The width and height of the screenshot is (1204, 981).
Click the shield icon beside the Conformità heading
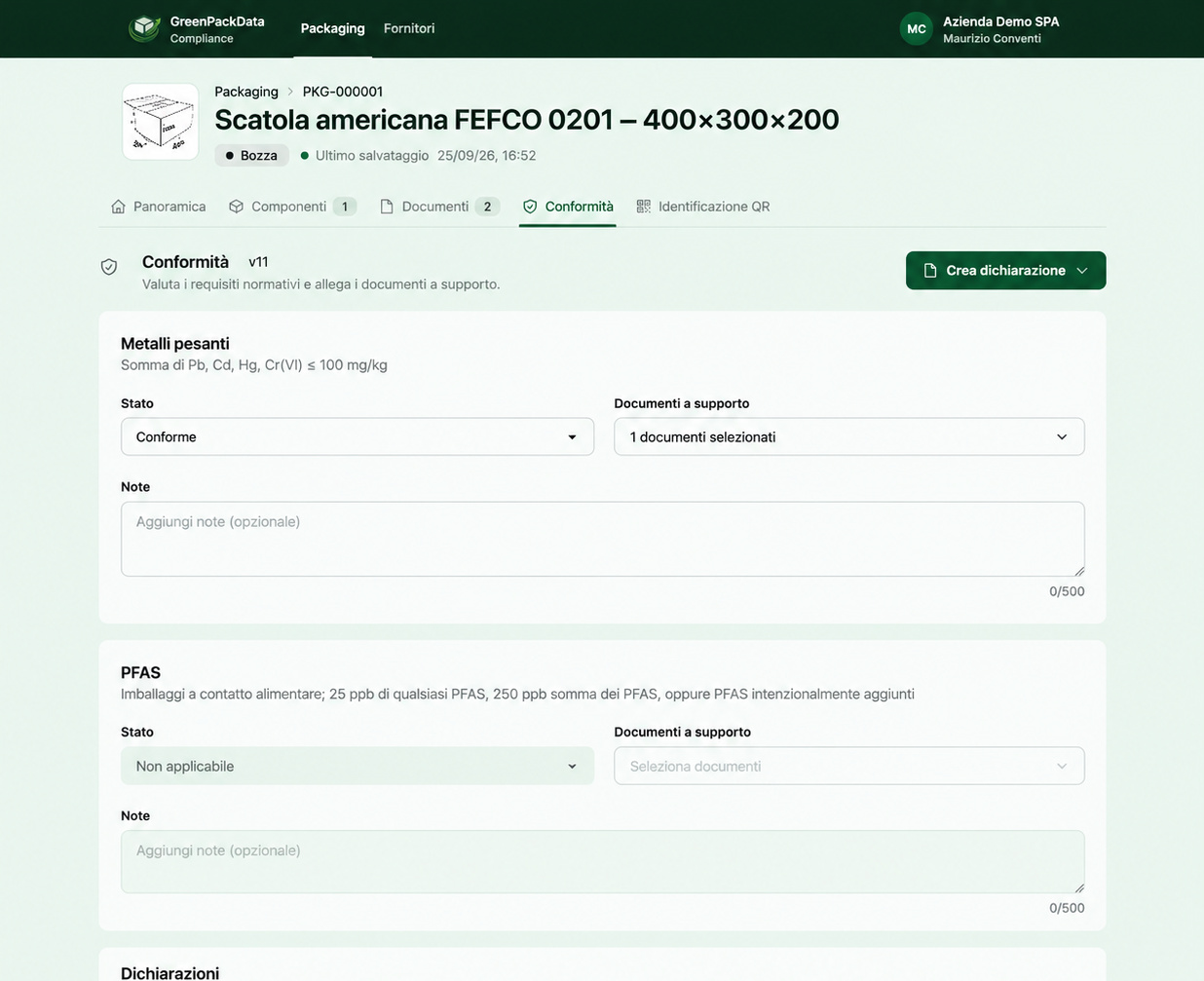click(x=109, y=267)
